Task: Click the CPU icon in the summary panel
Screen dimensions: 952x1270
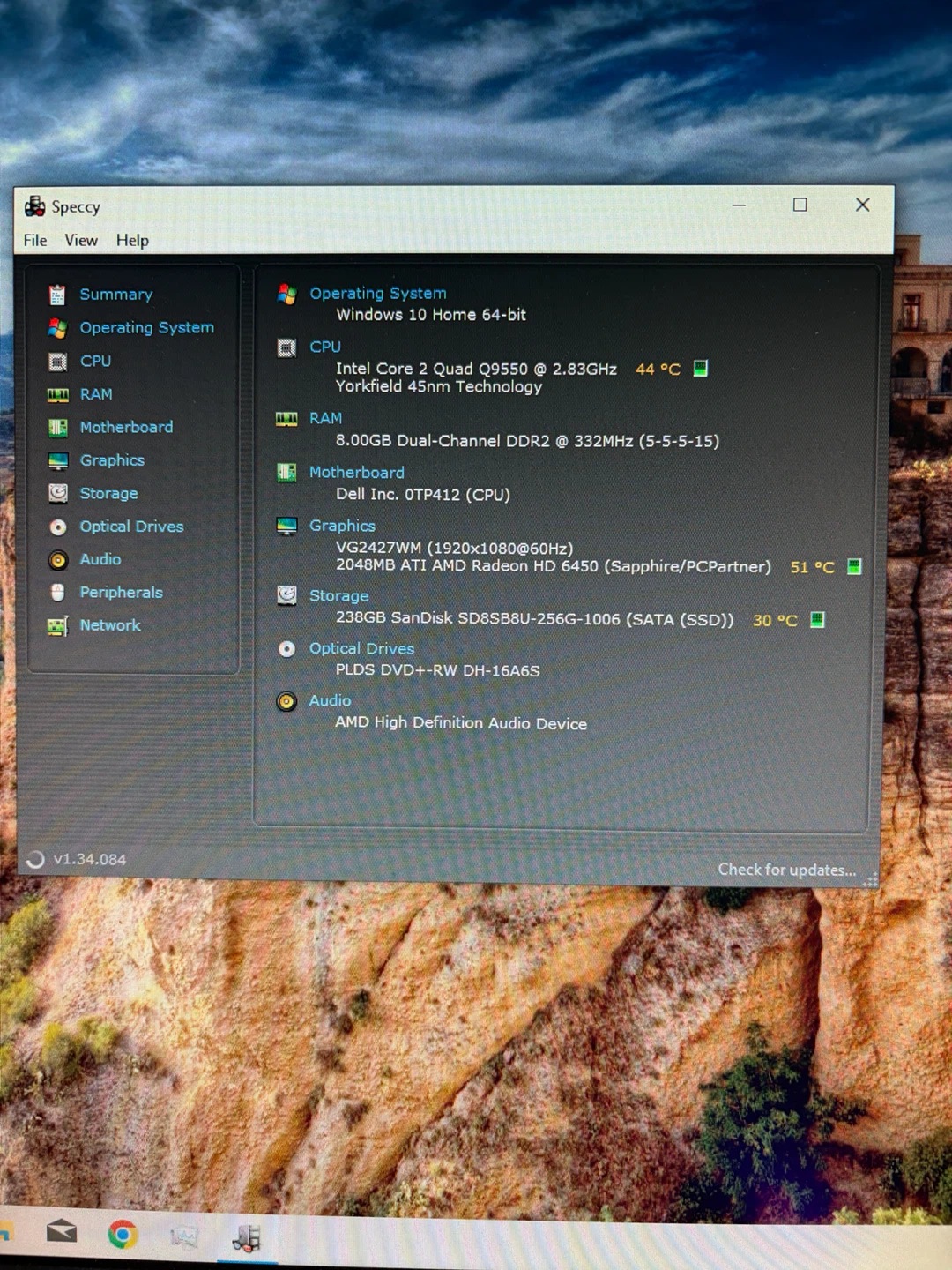Action: 286,347
